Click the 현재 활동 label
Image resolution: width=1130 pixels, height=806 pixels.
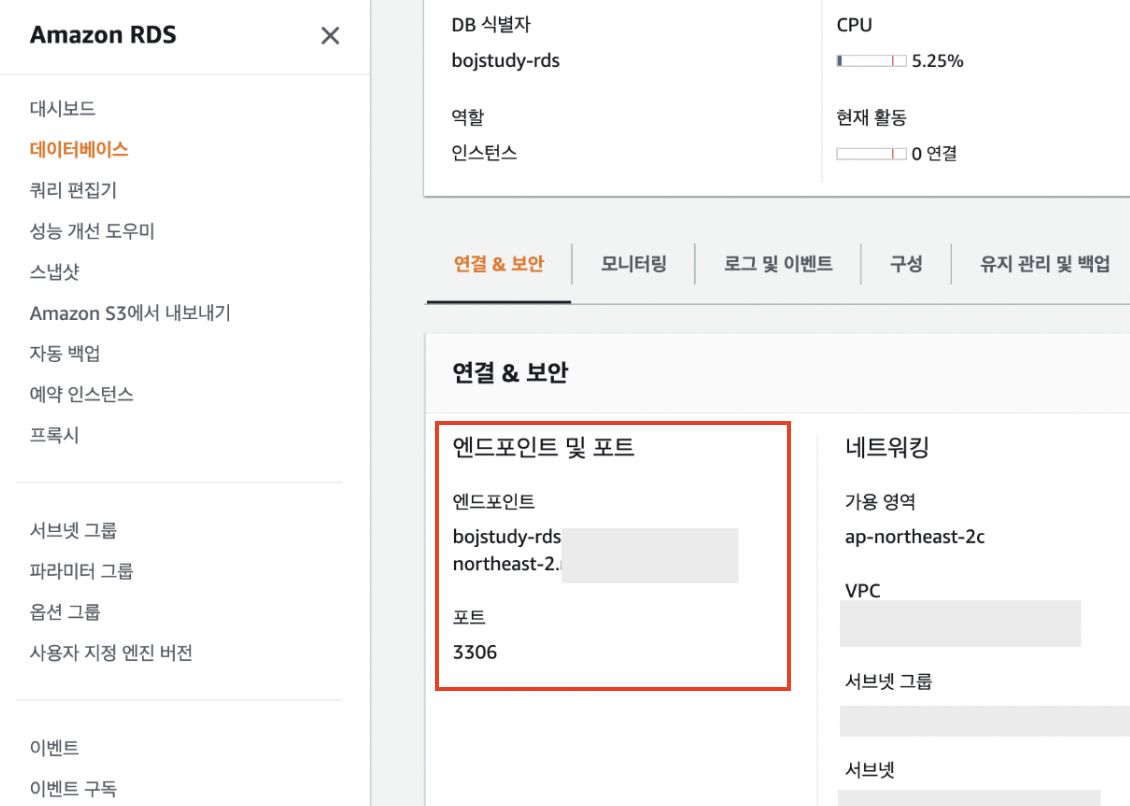tap(871, 118)
